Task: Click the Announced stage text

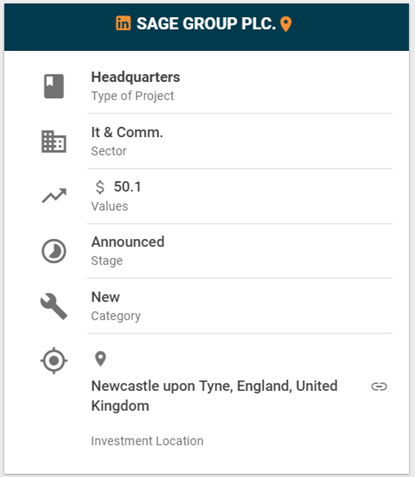Action: (x=128, y=242)
